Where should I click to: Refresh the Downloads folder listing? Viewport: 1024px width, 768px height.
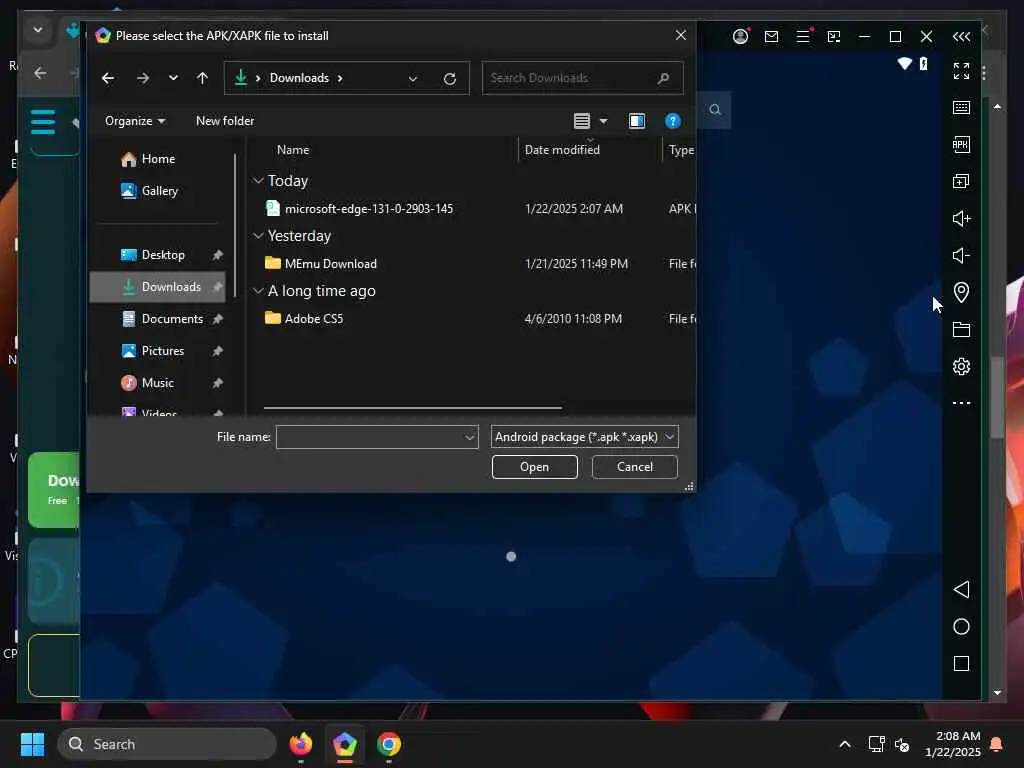(449, 78)
